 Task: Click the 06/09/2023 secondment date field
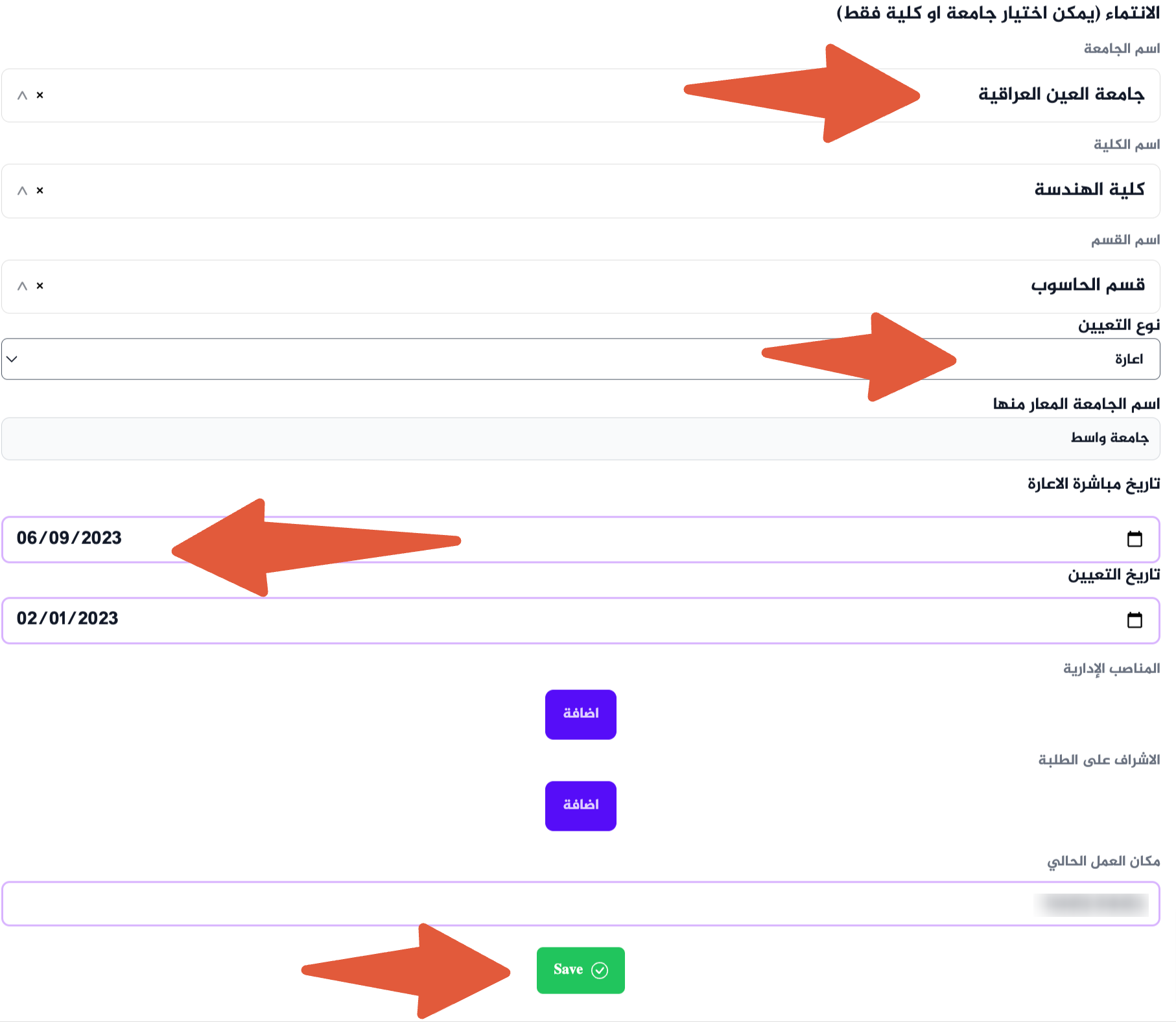click(x=69, y=538)
